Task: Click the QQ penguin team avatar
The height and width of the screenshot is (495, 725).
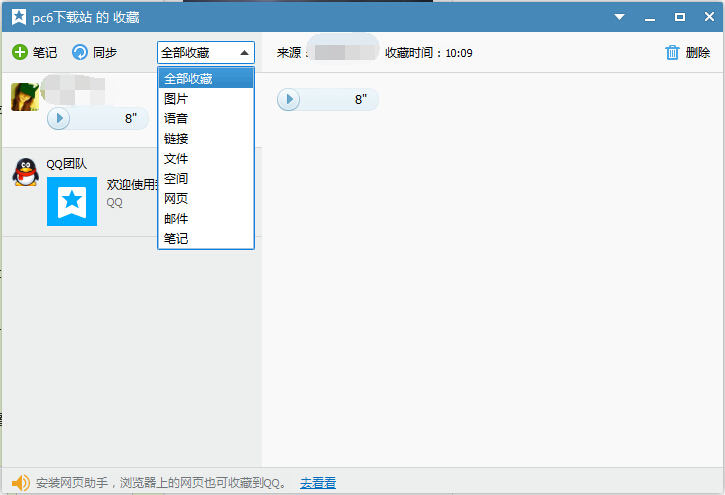Action: [25, 172]
